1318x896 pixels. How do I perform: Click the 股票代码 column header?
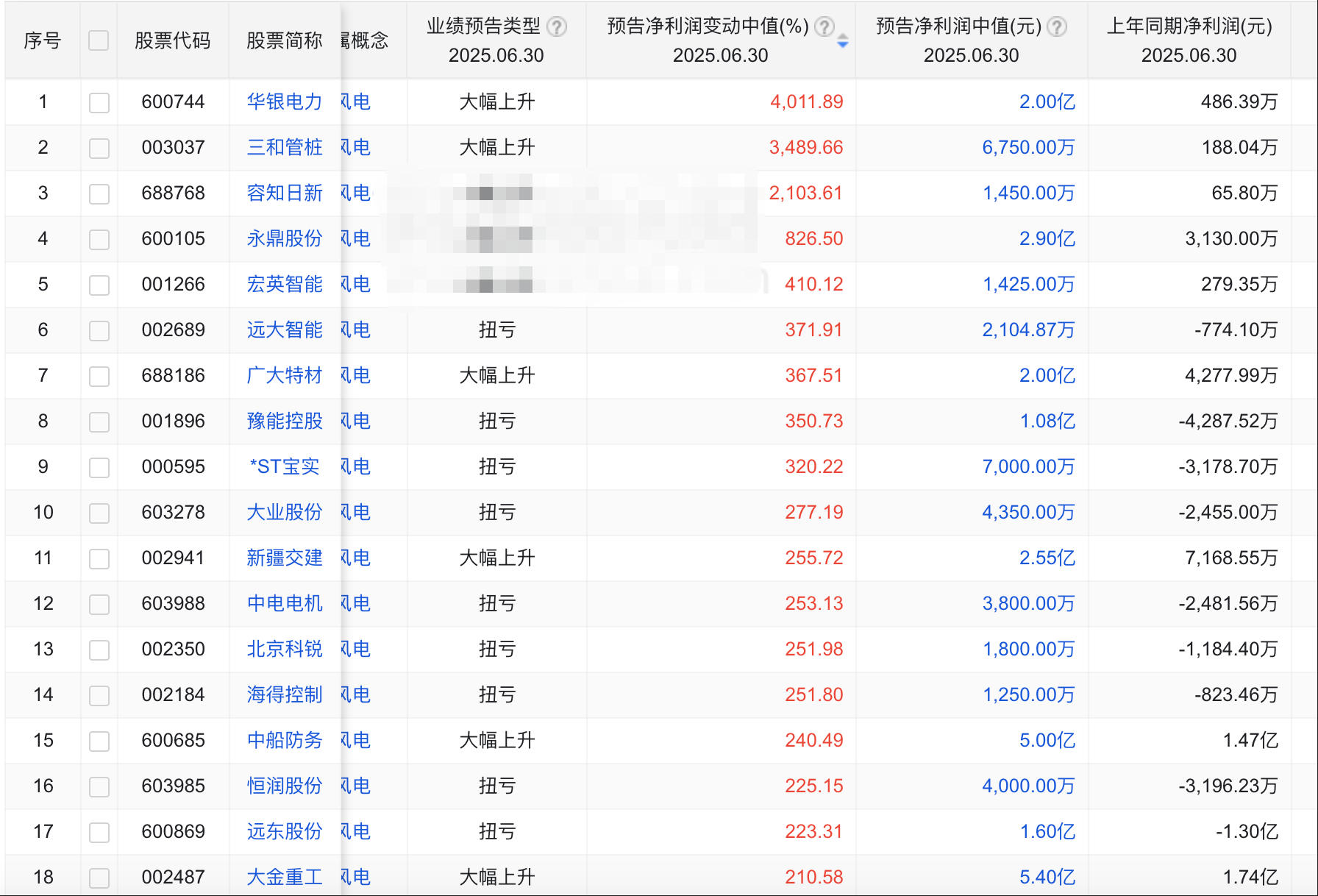173,40
